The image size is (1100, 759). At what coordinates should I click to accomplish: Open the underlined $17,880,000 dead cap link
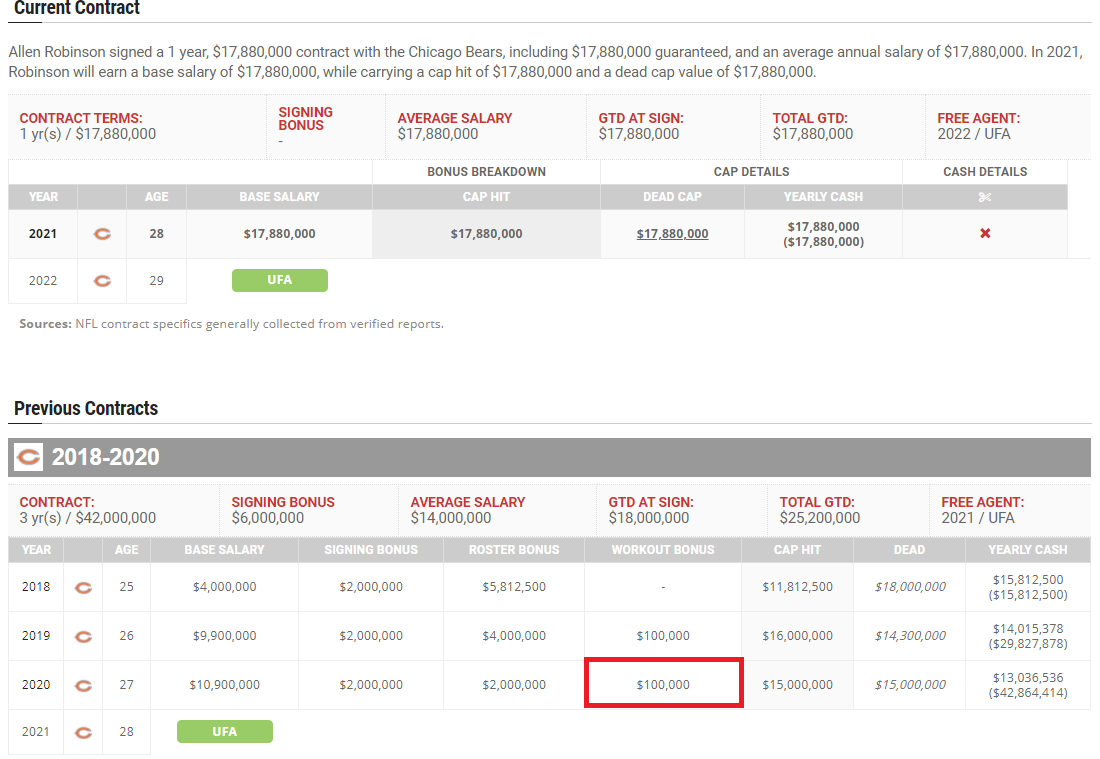point(672,234)
